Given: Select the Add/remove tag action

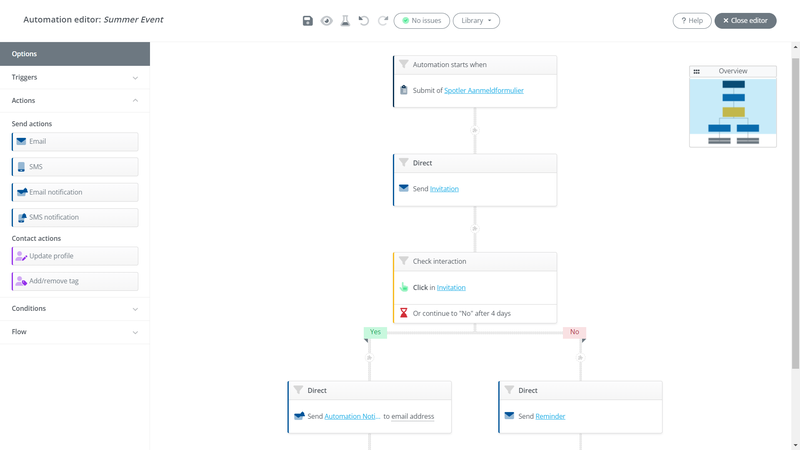Looking at the screenshot, I should point(75,281).
